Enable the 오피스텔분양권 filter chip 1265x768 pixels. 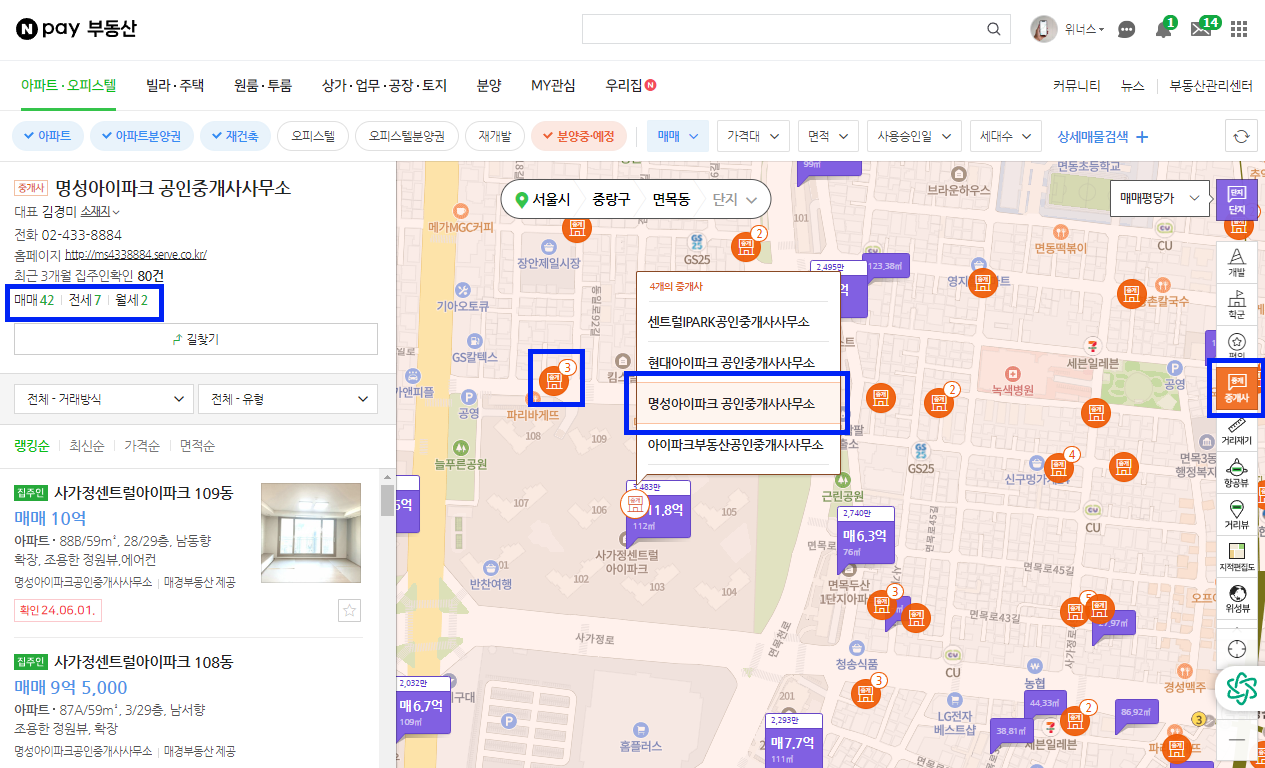pos(407,136)
